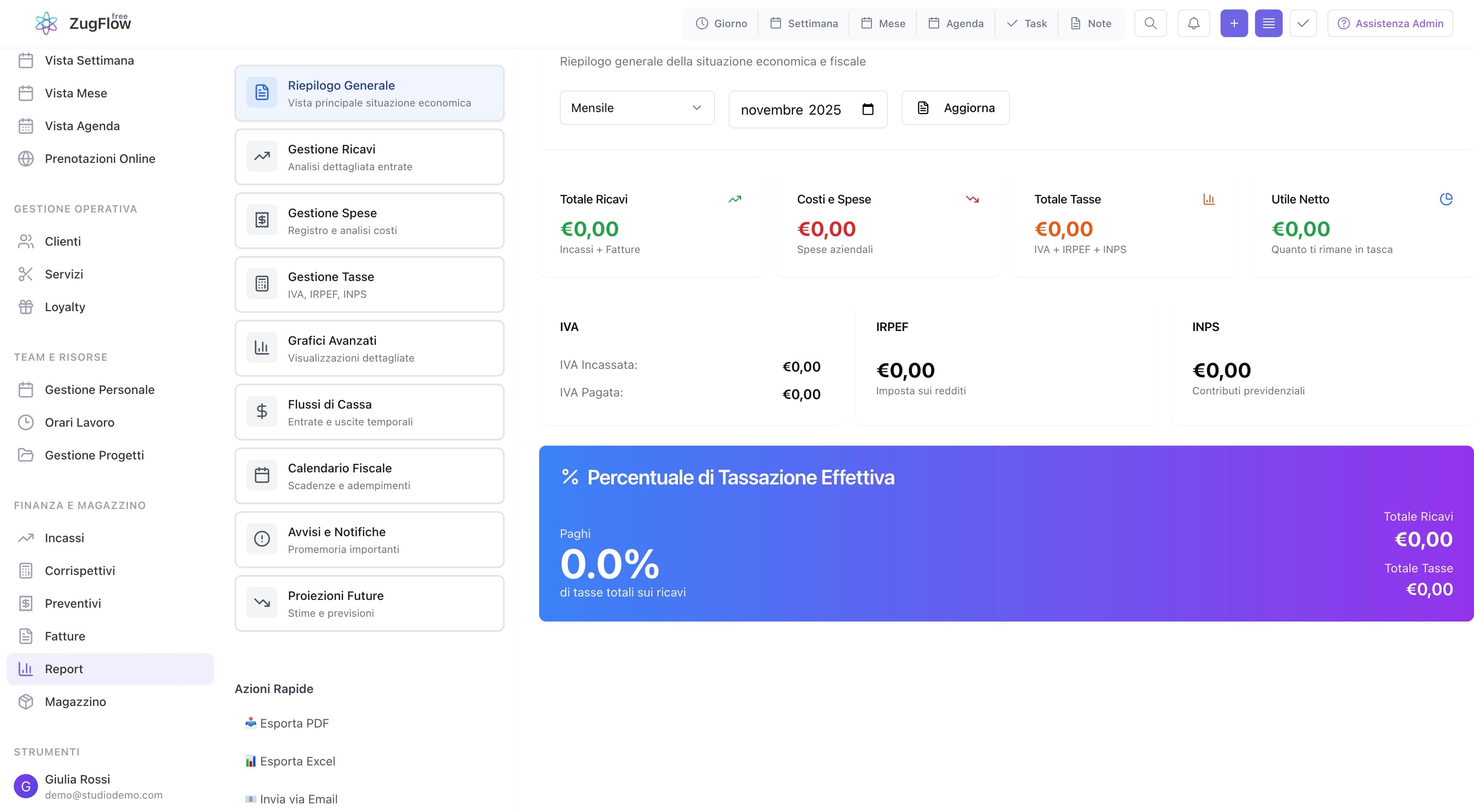The image size is (1474, 812).
Task: Toggle the purple menu lines icon
Action: (x=1268, y=23)
